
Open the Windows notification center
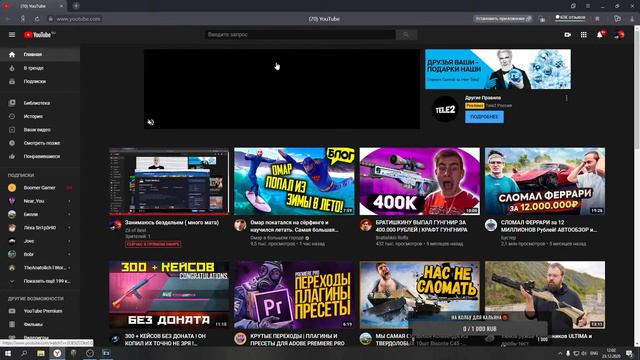point(629,353)
